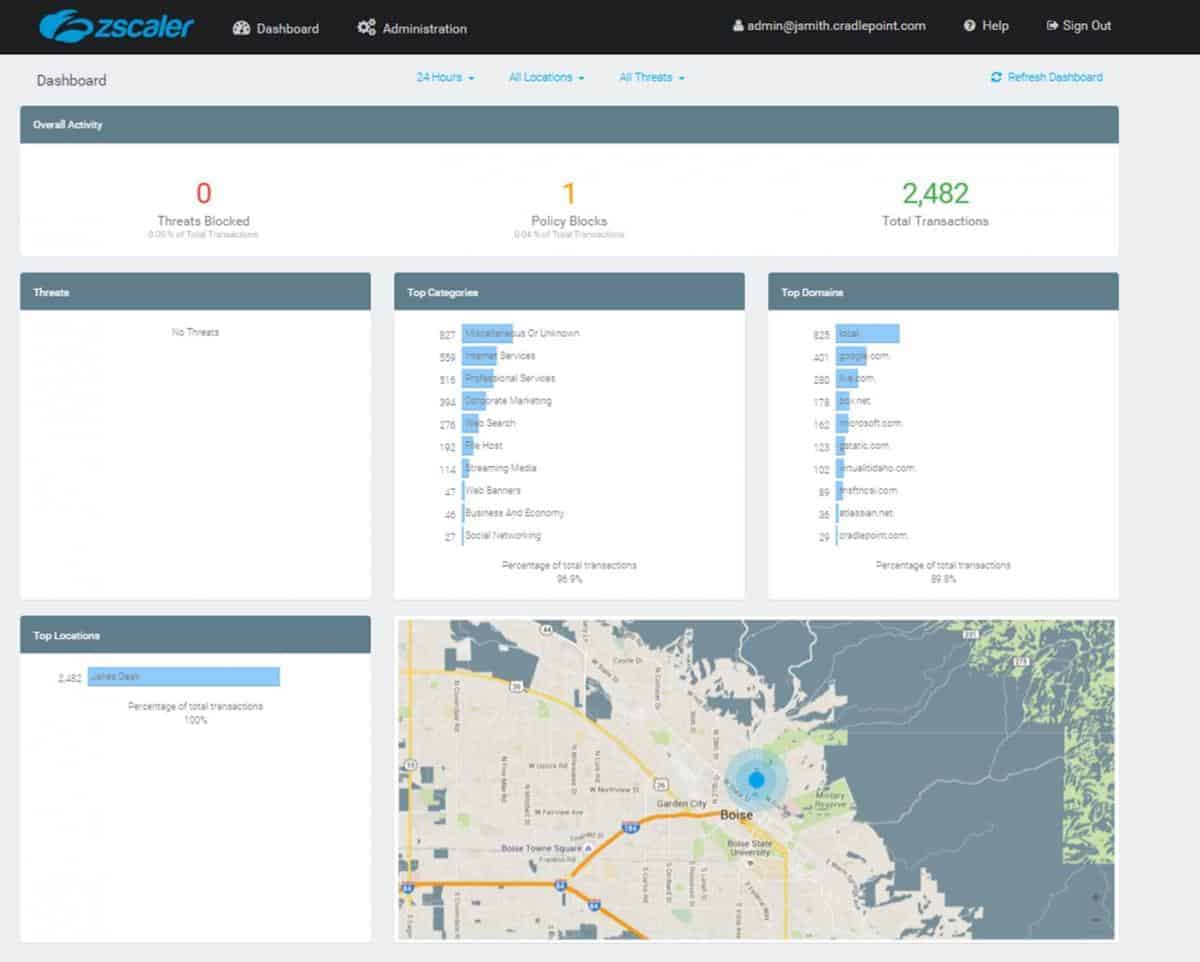Open the All Threats filter dropdown
1200x962 pixels.
pos(652,77)
